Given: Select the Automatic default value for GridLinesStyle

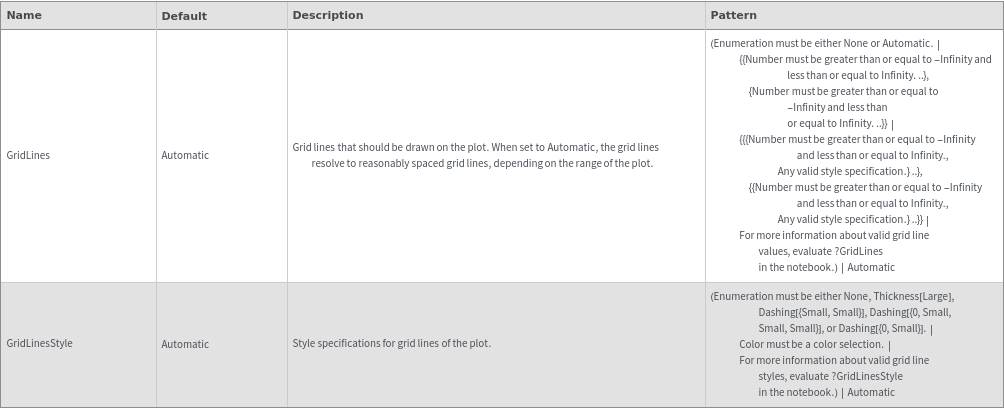Looking at the screenshot, I should (185, 344).
